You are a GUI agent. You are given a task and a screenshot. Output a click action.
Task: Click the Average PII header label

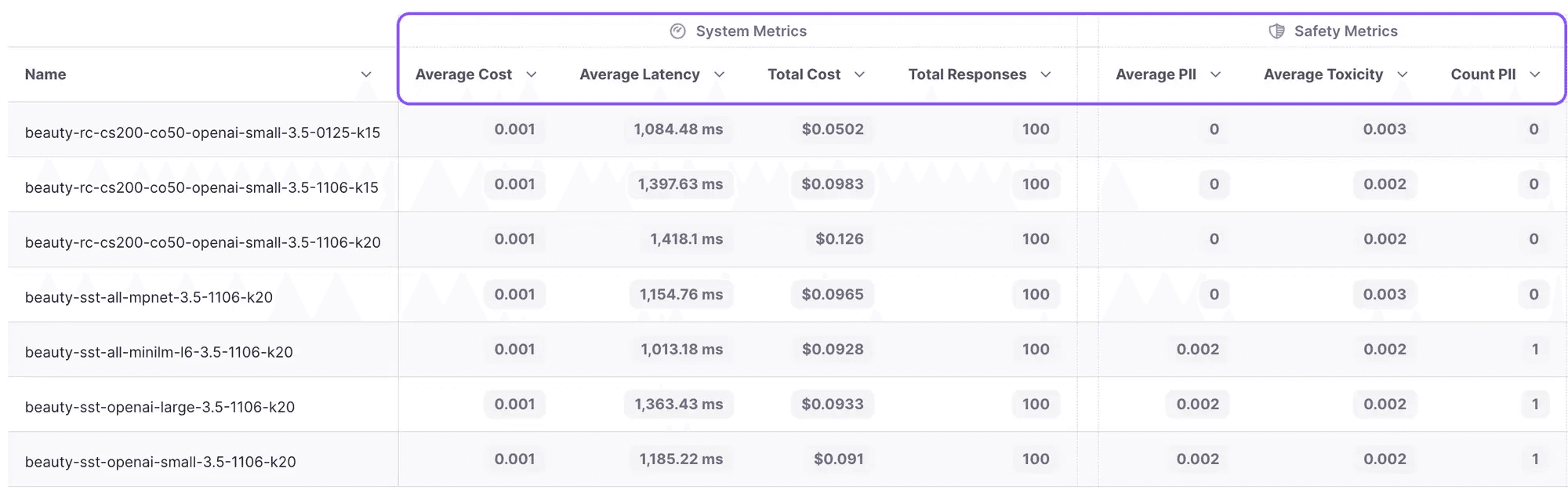(x=1156, y=74)
